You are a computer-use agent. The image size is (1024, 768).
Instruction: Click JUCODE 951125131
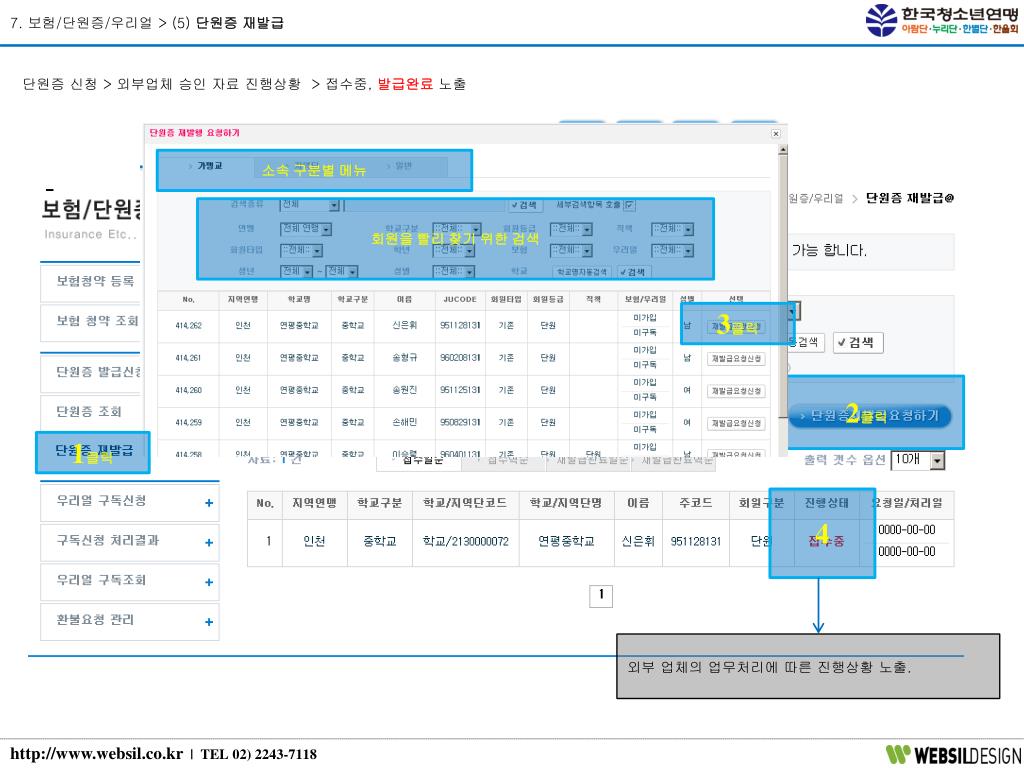[460, 391]
